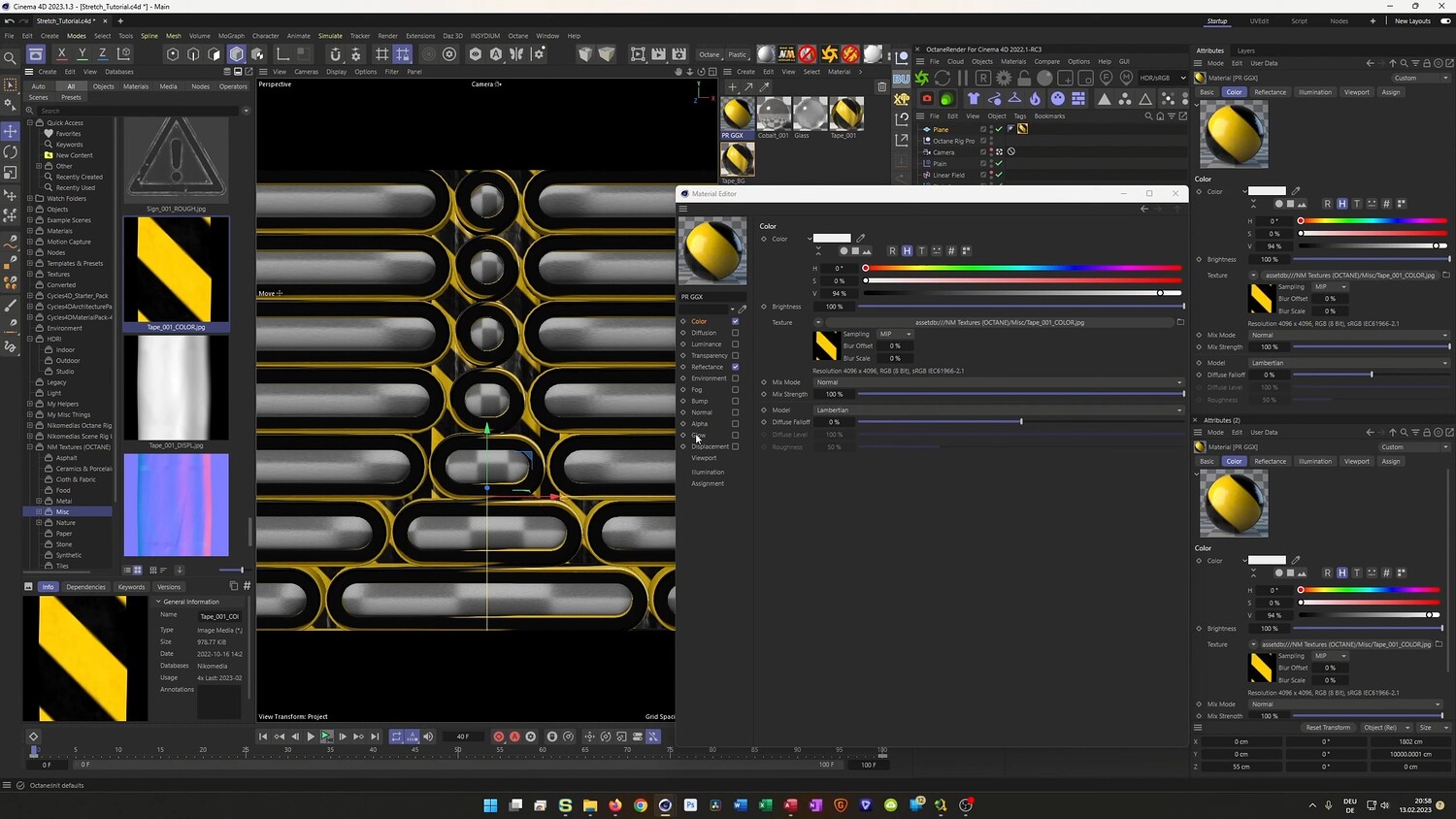The height and width of the screenshot is (819, 1456).
Task: Click the Octane shirt icon in the toolbar
Action: [x=974, y=99]
